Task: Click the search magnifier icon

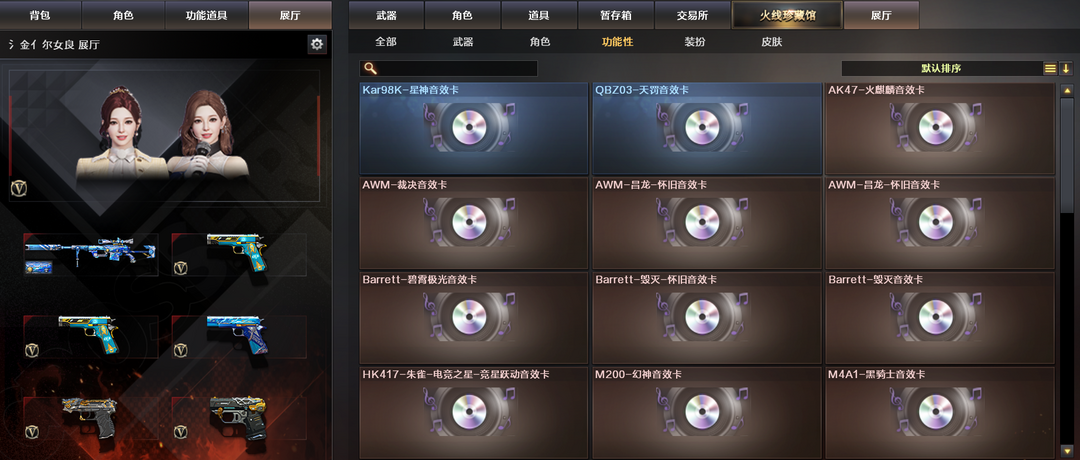Action: click(370, 68)
